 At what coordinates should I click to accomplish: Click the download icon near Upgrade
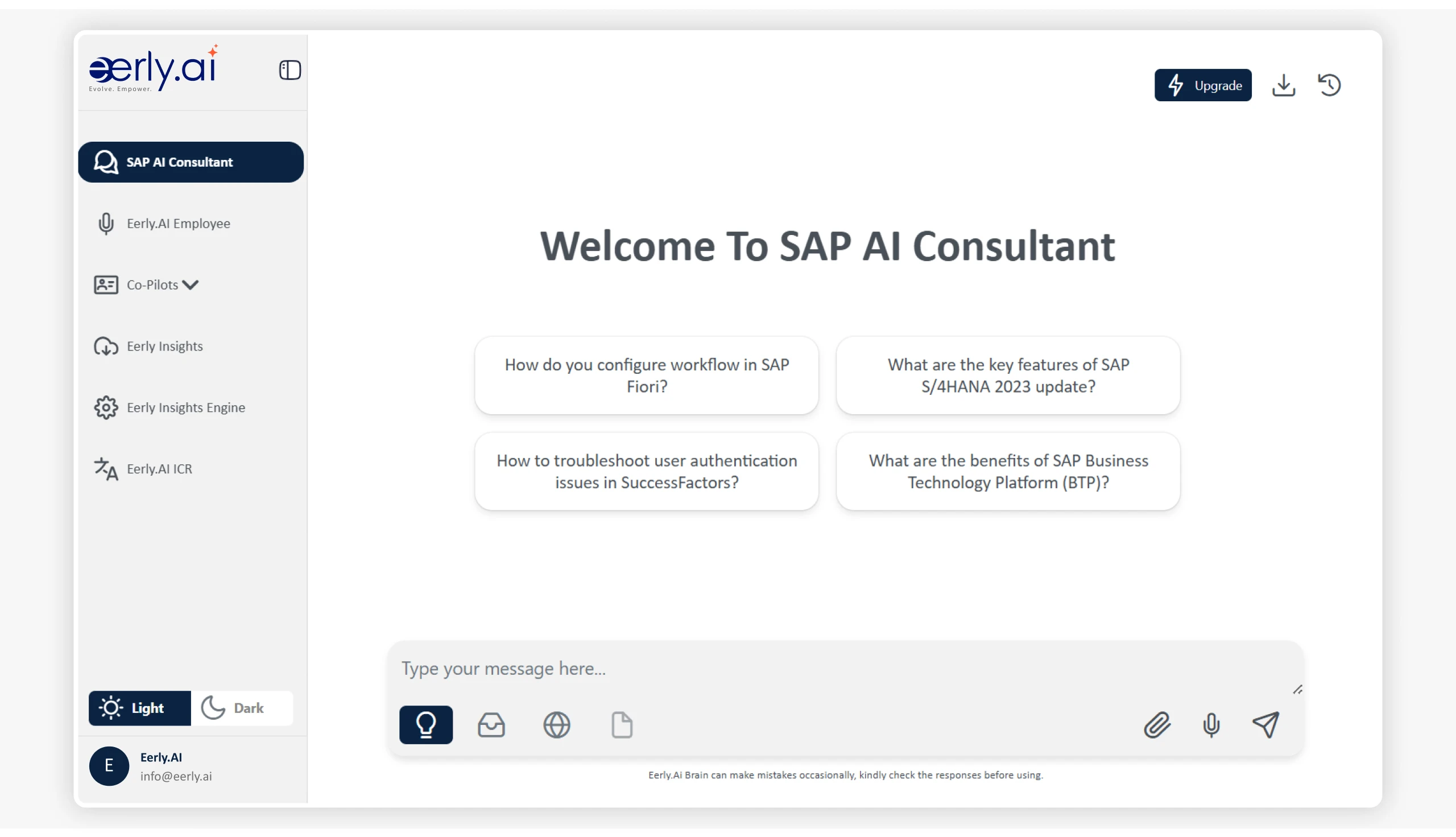click(x=1284, y=85)
